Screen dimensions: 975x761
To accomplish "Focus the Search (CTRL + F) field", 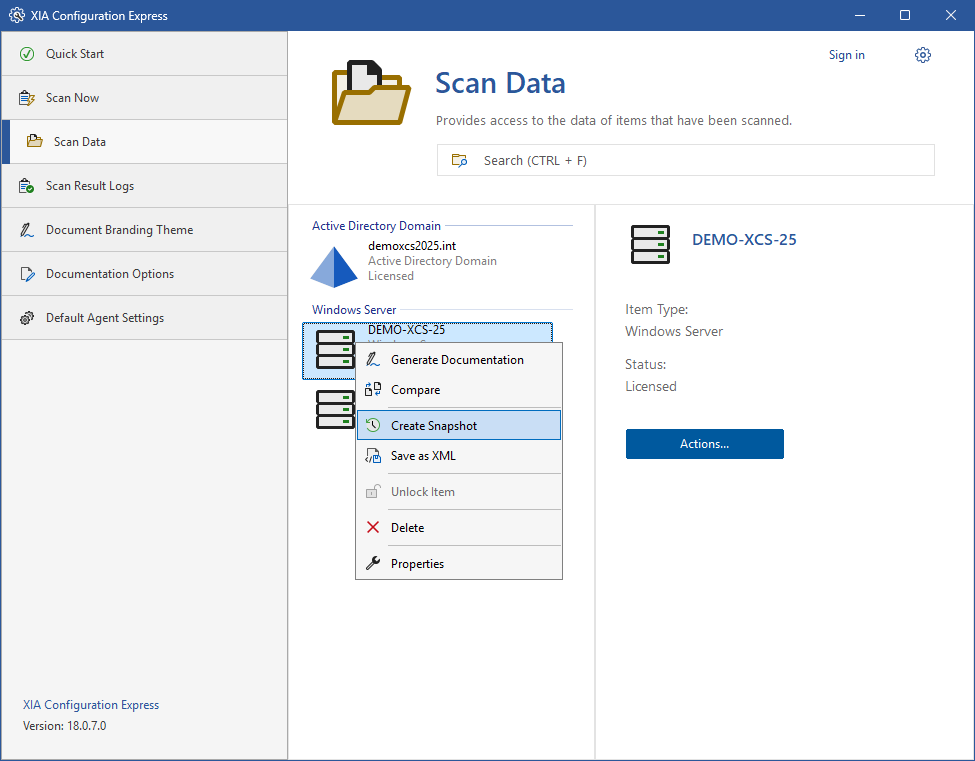I will [685, 160].
